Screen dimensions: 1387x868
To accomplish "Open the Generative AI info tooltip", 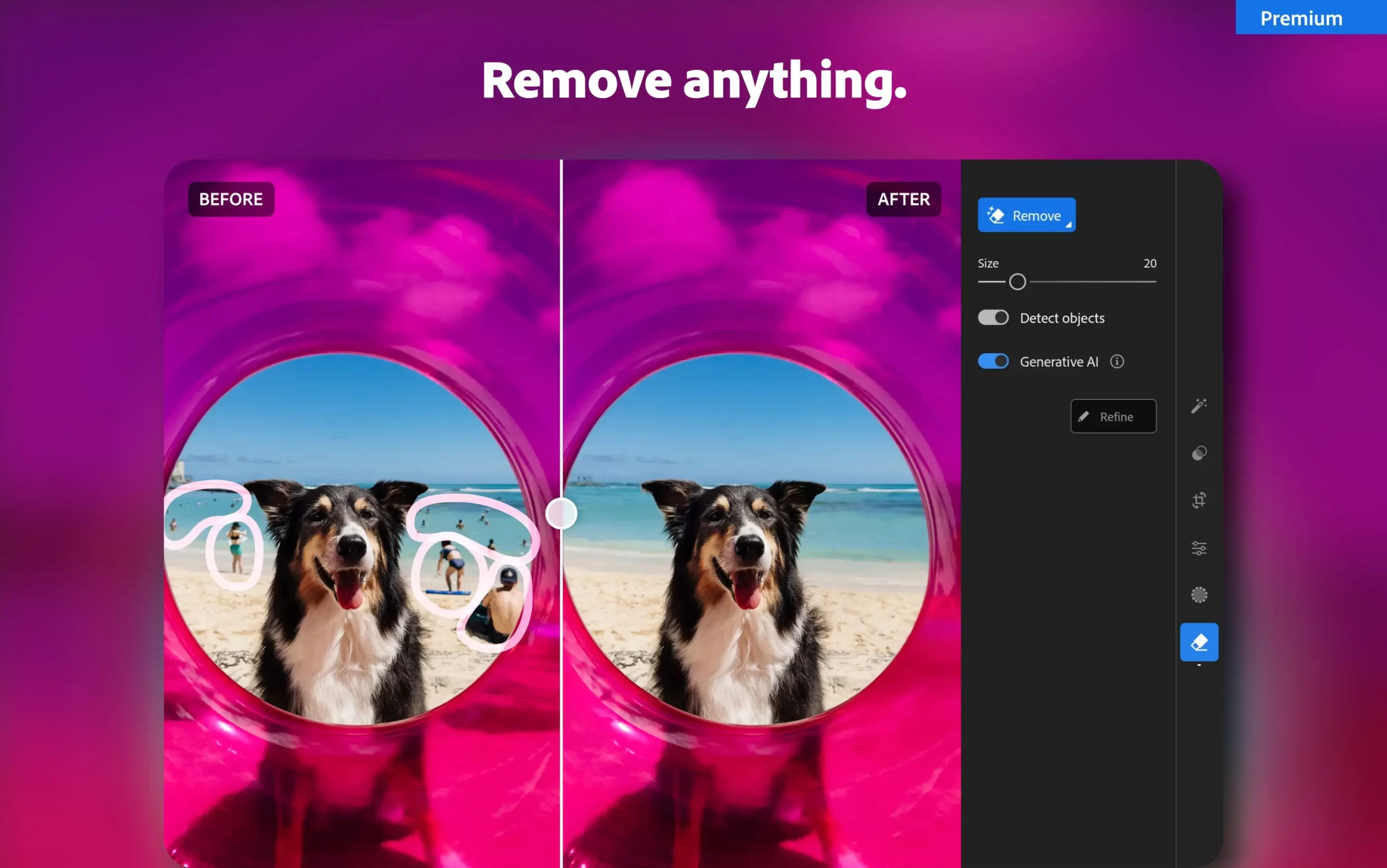I will click(x=1117, y=361).
